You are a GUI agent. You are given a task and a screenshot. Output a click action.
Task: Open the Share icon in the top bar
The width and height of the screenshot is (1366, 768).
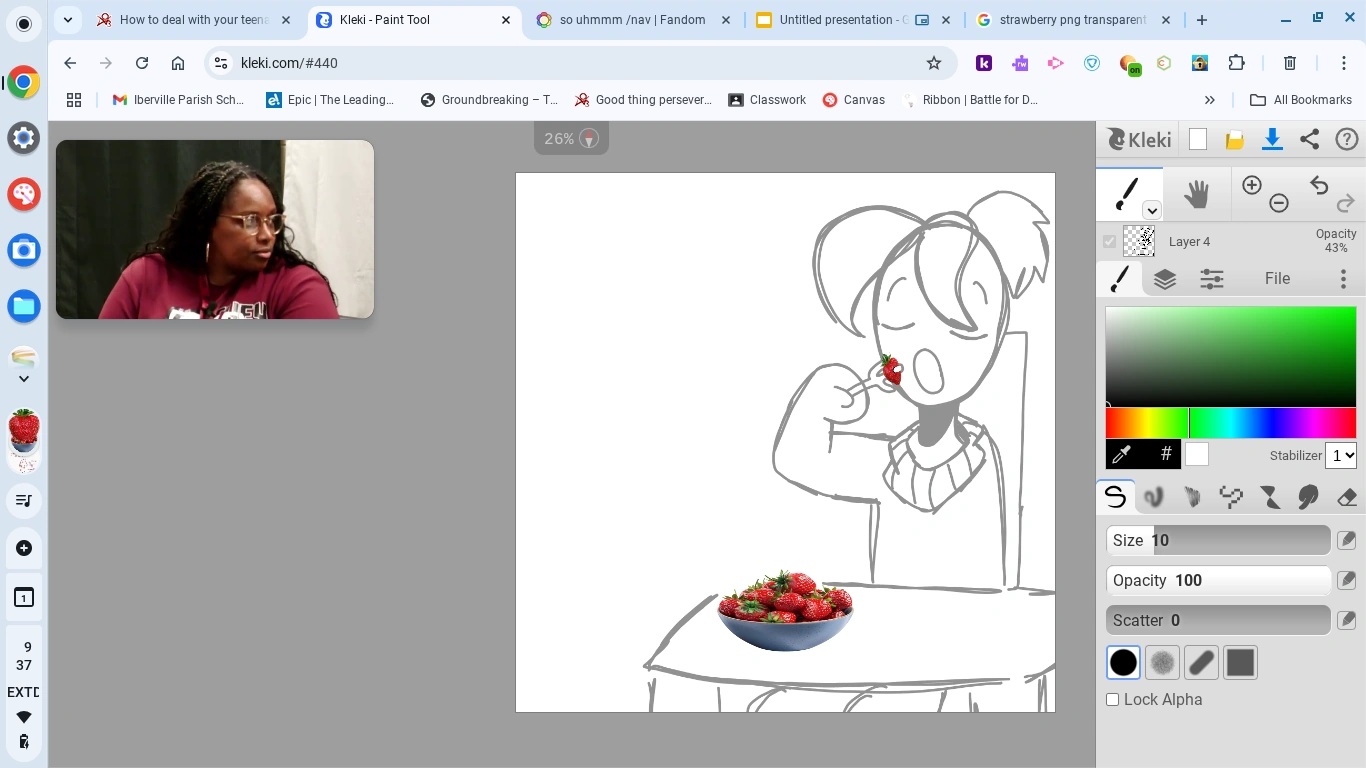coord(1310,139)
